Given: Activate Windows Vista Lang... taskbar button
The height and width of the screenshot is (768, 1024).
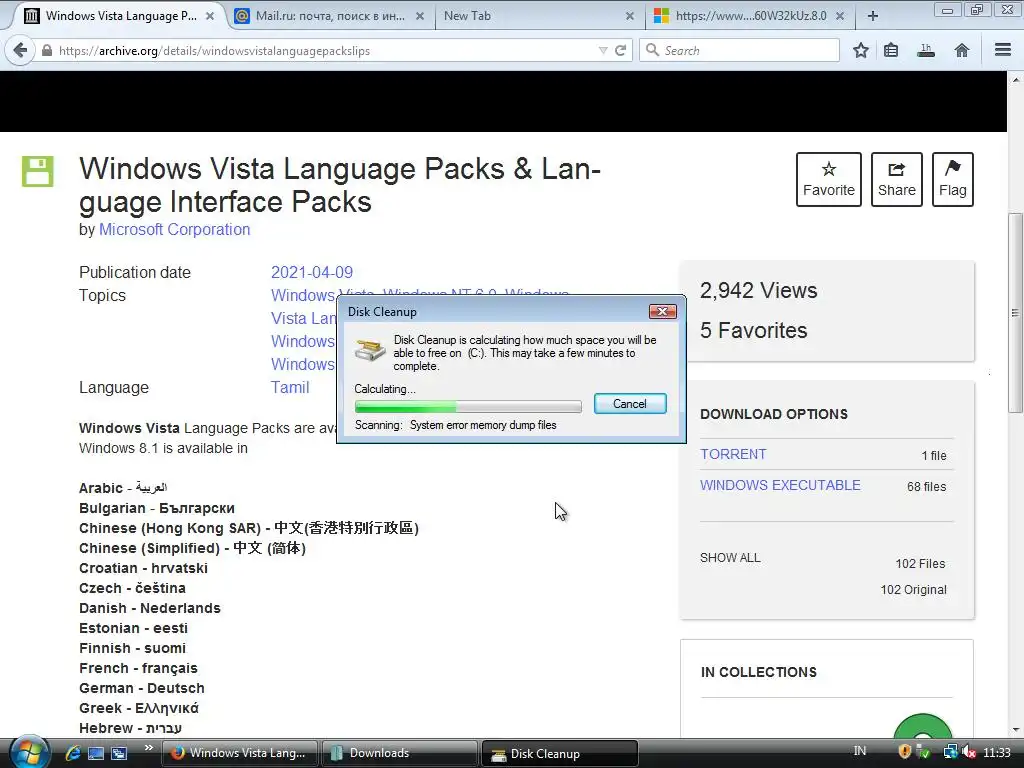Looking at the screenshot, I should 240,753.
